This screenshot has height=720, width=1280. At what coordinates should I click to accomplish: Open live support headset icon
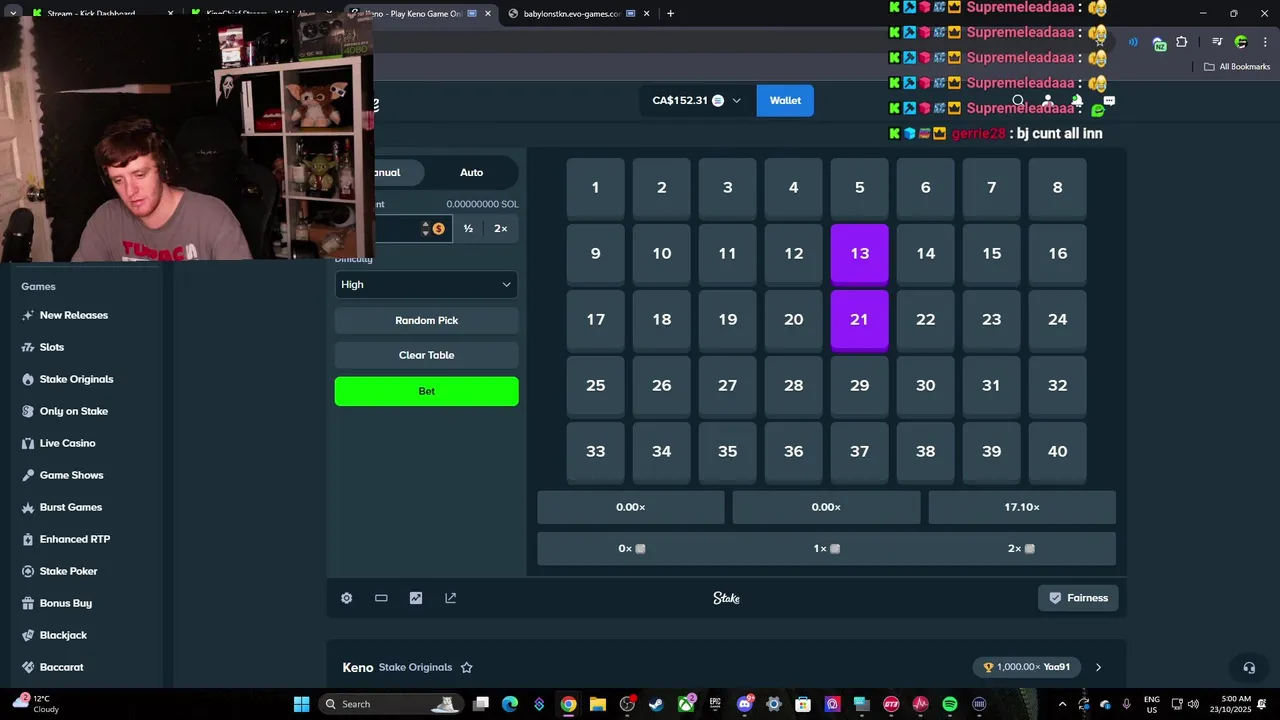tap(1249, 668)
